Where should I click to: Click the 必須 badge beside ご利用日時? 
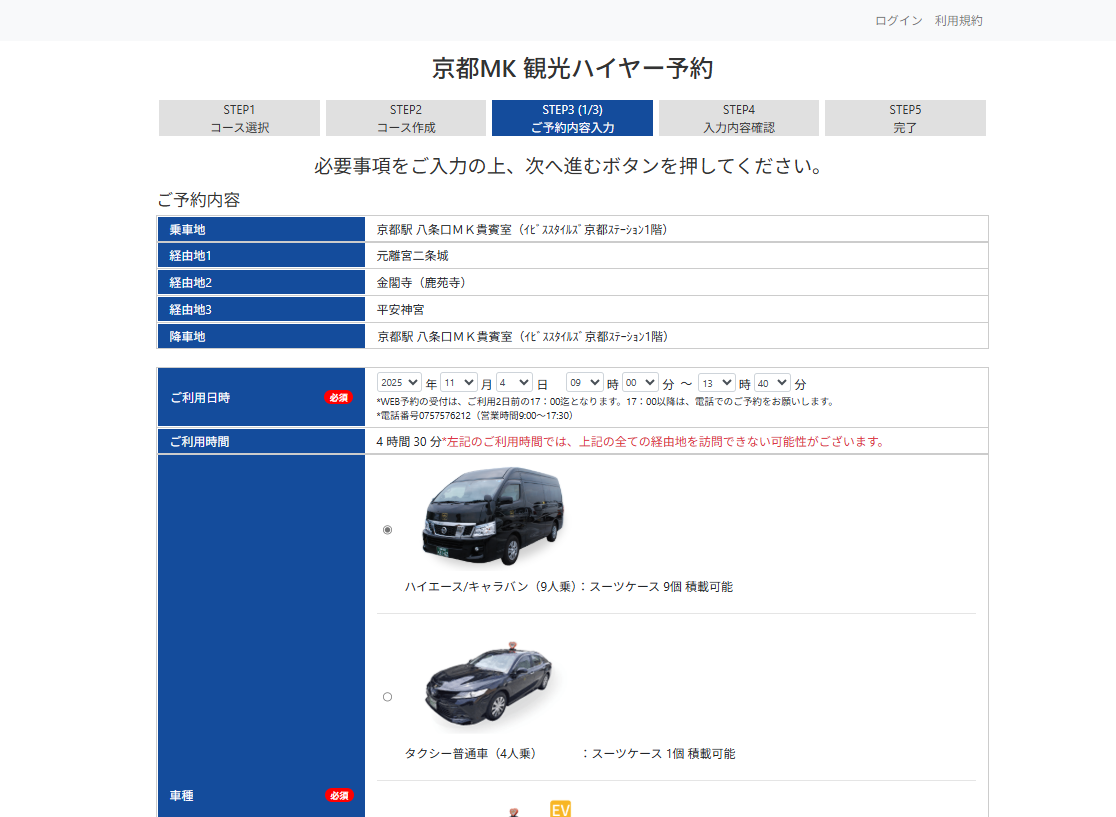[339, 398]
